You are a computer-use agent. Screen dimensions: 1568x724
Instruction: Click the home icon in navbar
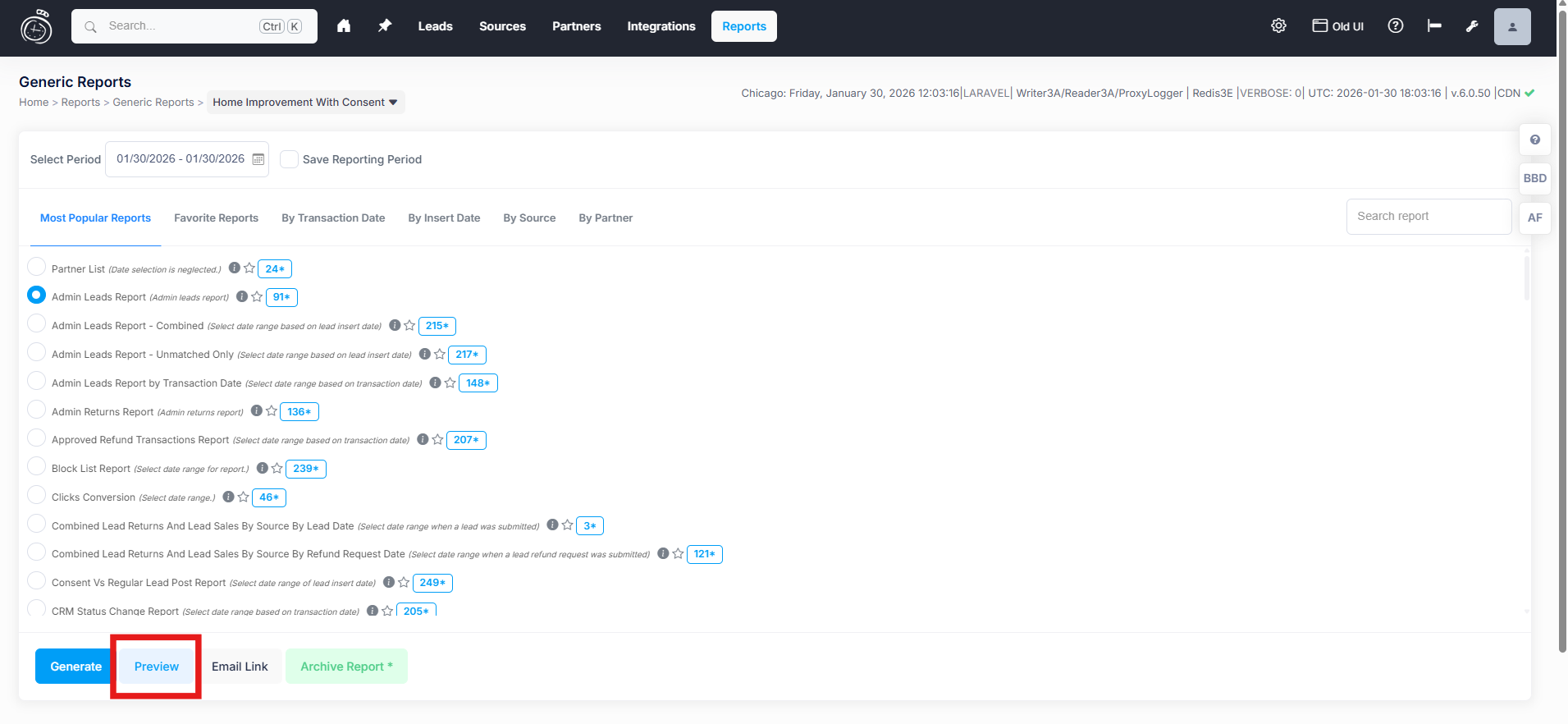(x=344, y=26)
